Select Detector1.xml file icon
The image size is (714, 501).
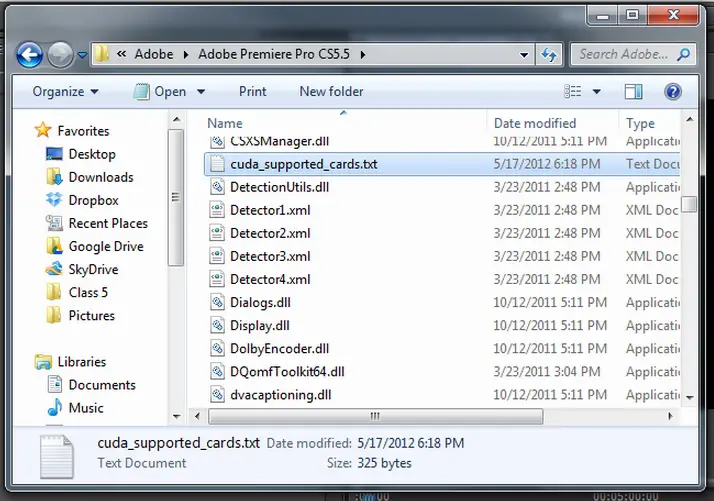[217, 210]
